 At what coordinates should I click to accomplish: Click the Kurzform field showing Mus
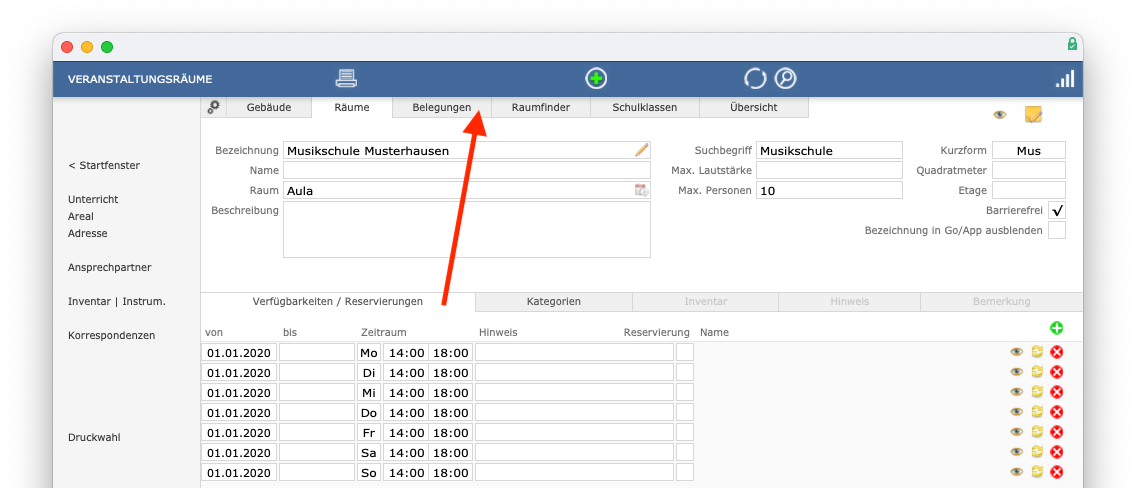[x=1029, y=150]
